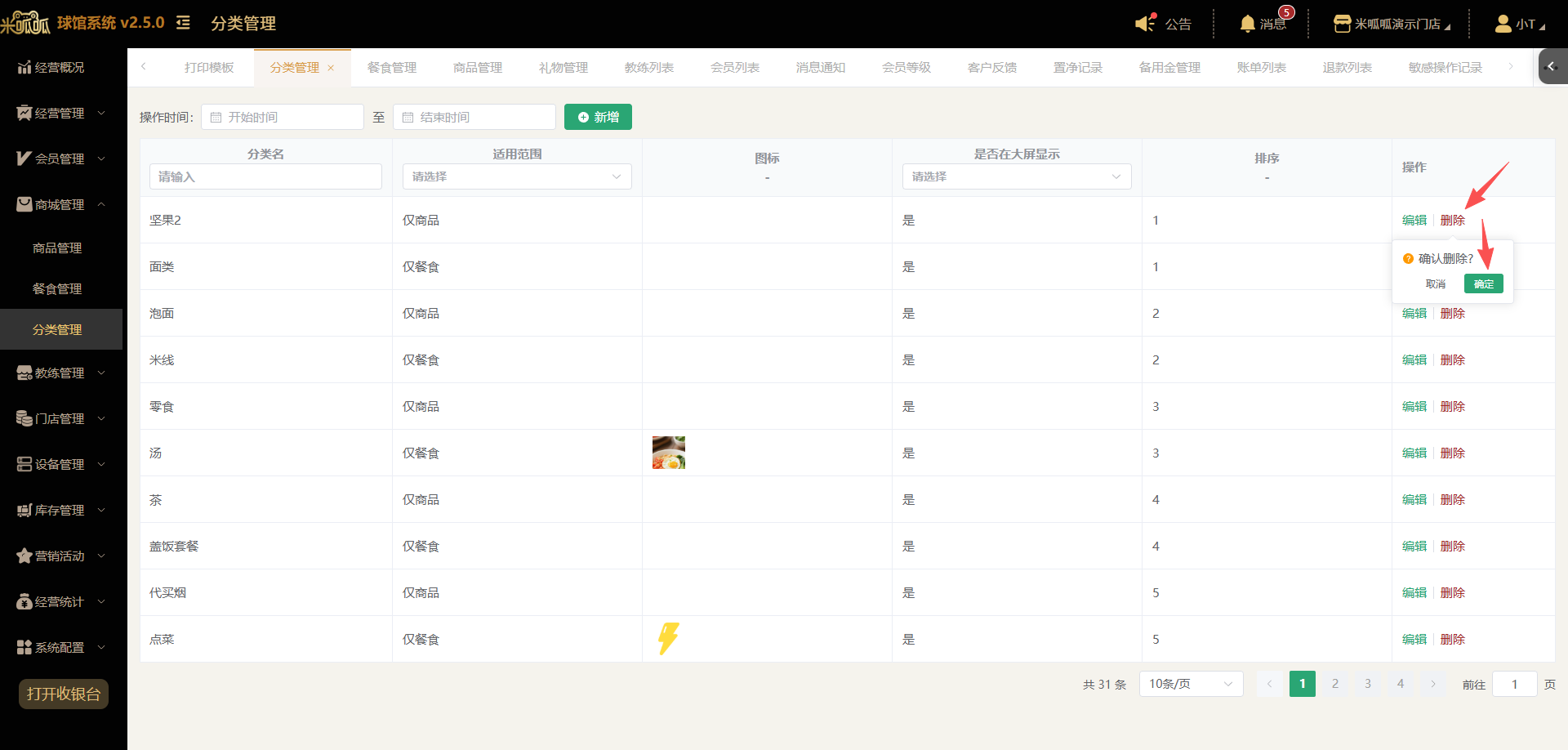Open the 公告 announcement speaker icon
This screenshot has width=1568, height=750.
click(1146, 23)
